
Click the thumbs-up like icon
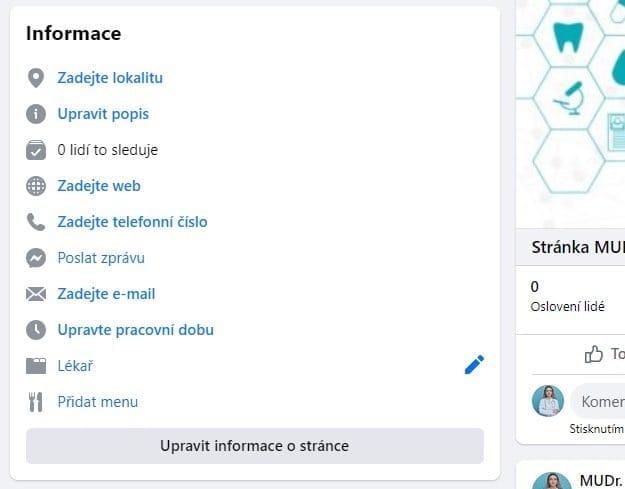(594, 353)
